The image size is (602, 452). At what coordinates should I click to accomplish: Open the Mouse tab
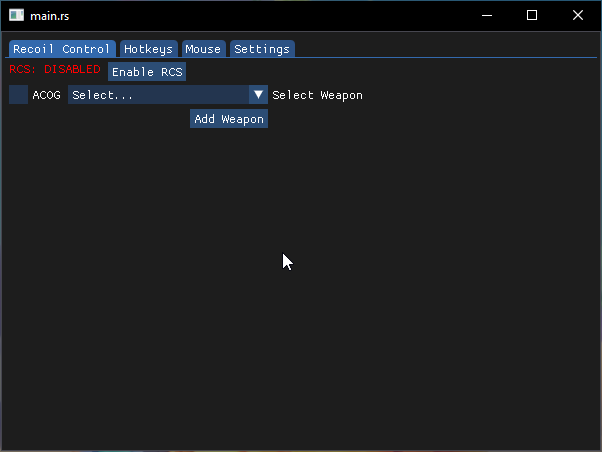click(x=203, y=49)
